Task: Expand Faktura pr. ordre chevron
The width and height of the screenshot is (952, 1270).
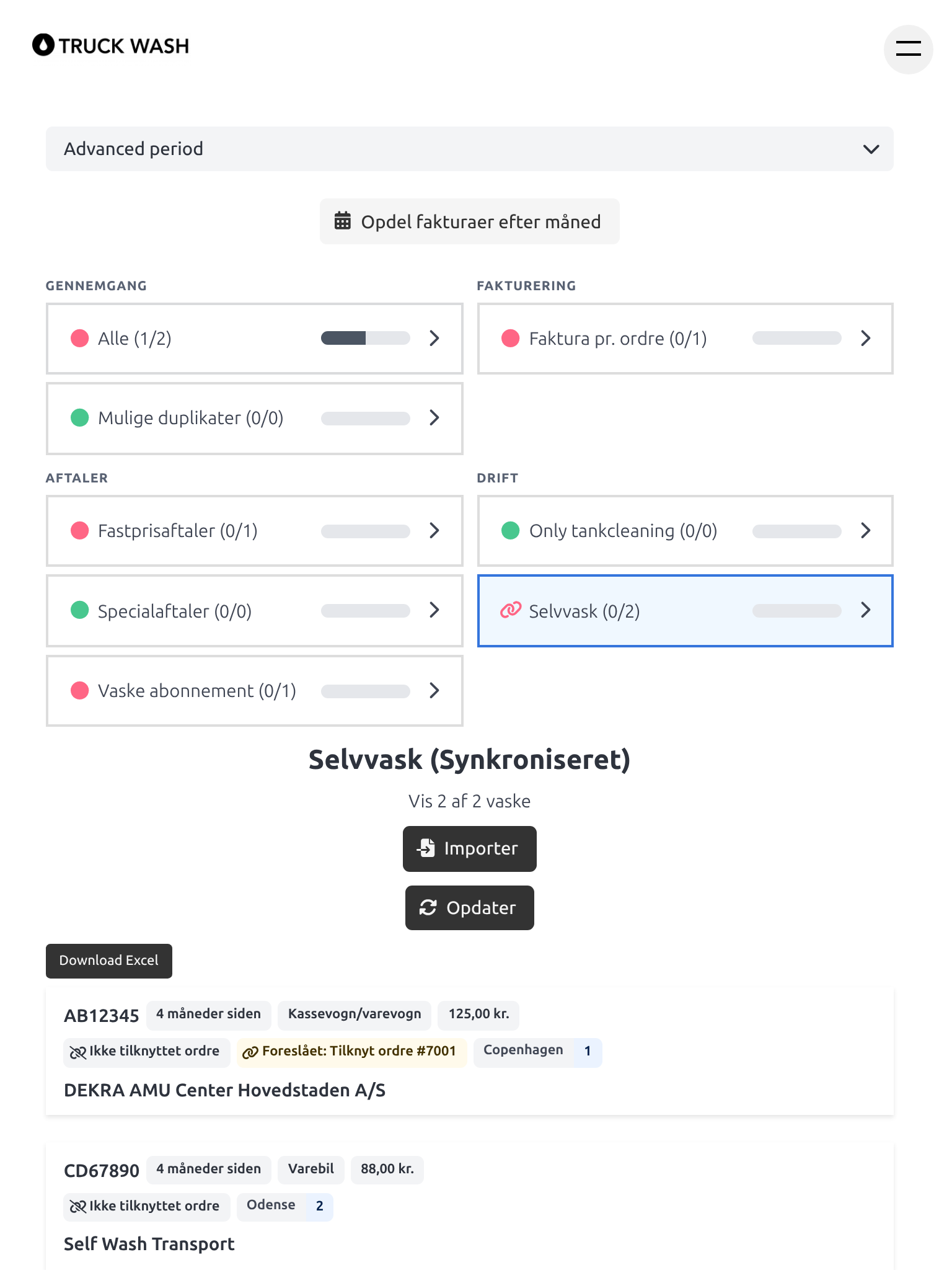Action: coord(866,338)
